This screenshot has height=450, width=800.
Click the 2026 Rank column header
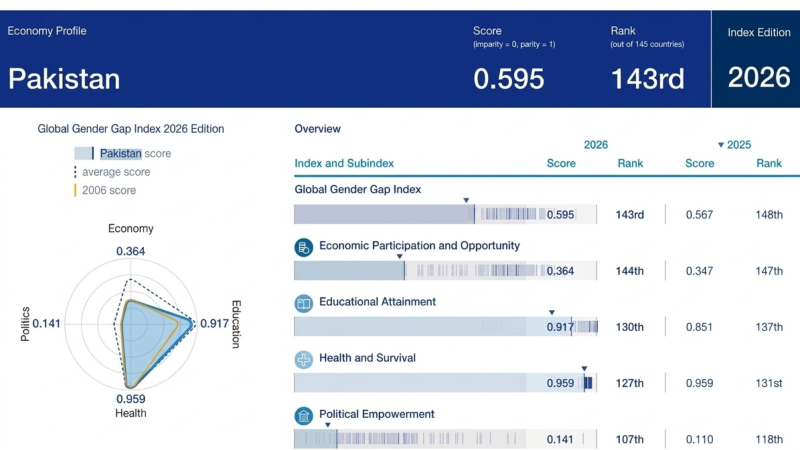coord(630,163)
